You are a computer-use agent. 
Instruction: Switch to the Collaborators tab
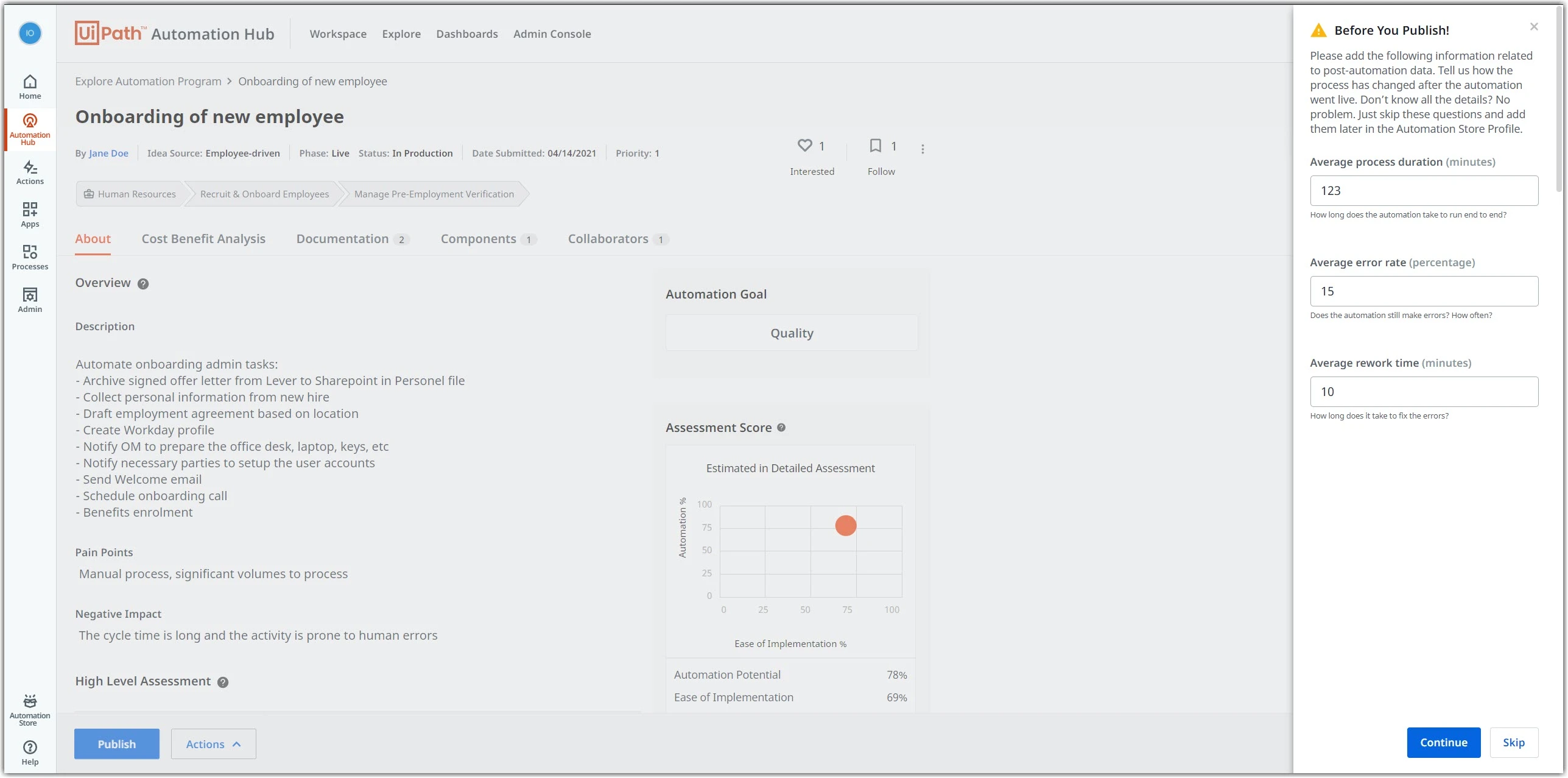[618, 239]
